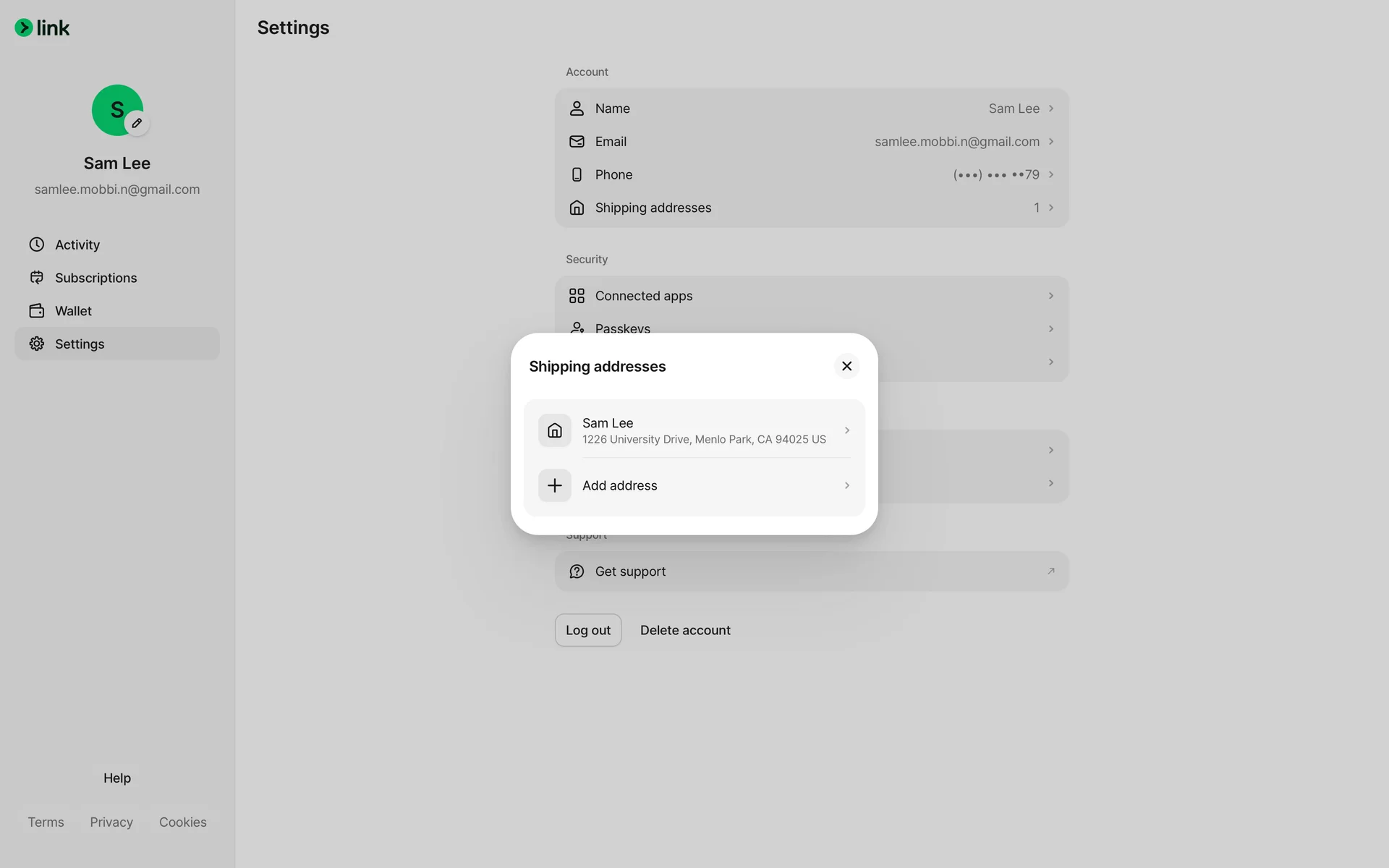1389x868 pixels.
Task: Go to the Subscriptions page
Action: tap(95, 278)
